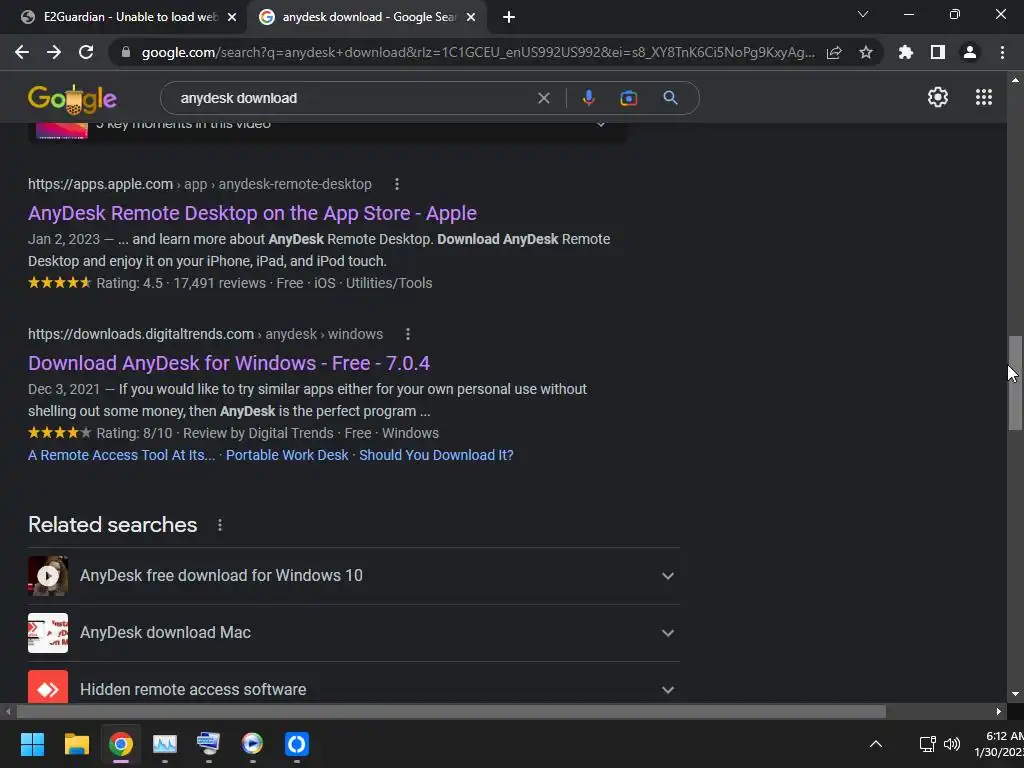This screenshot has height=768, width=1024.
Task: Clear the search box with X
Action: pyautogui.click(x=543, y=98)
